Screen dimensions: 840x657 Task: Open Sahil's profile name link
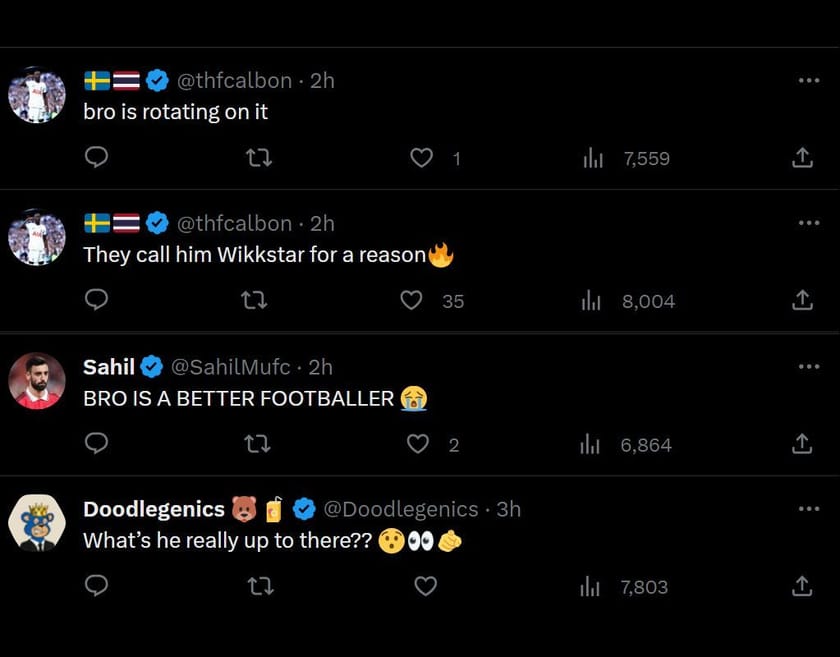(109, 367)
